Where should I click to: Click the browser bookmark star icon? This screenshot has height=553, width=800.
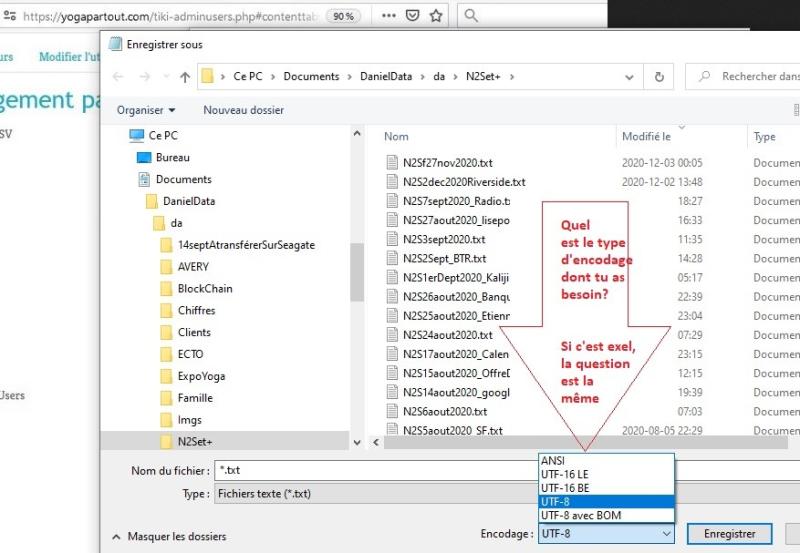(x=437, y=16)
